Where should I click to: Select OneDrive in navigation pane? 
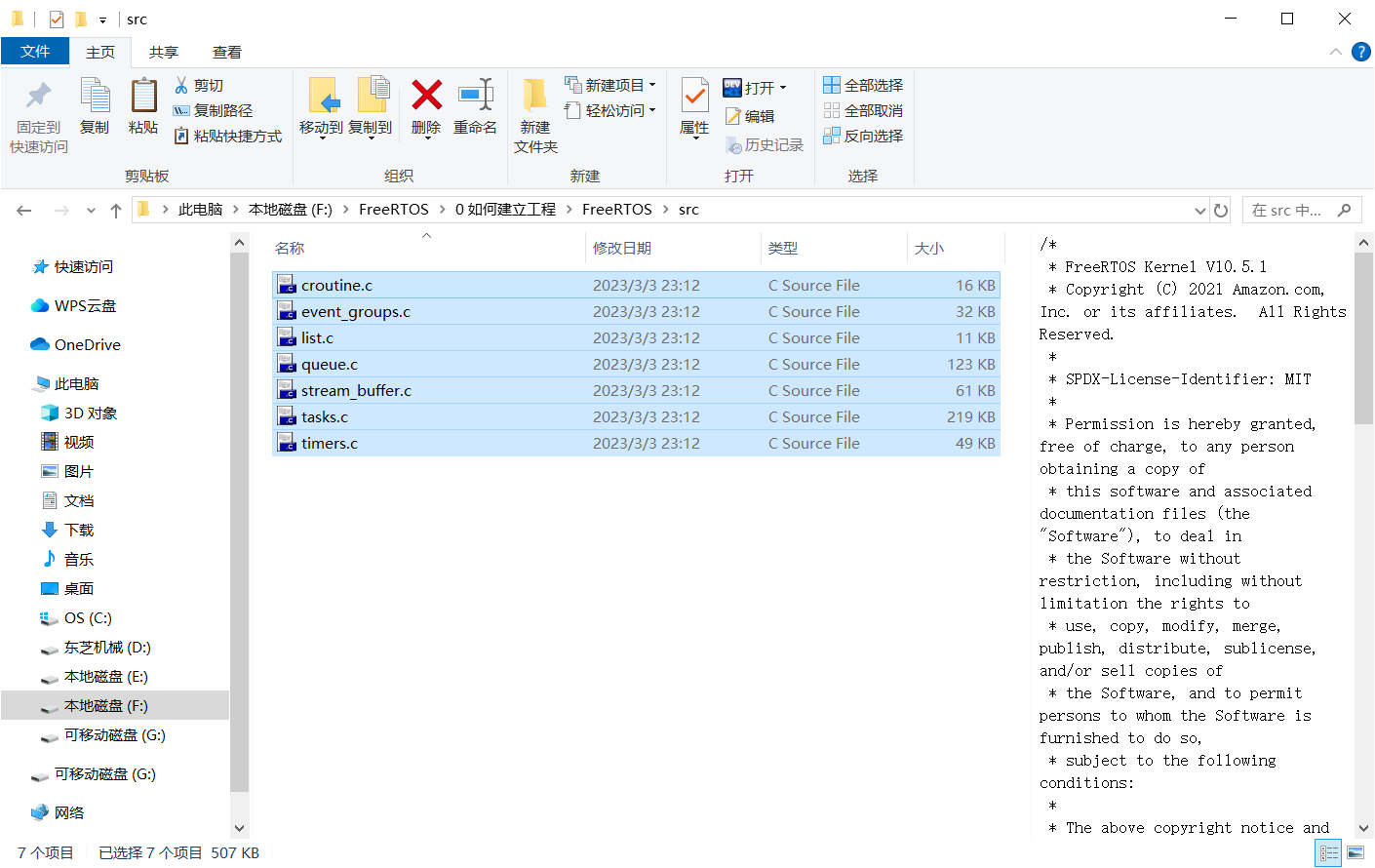tap(76, 345)
